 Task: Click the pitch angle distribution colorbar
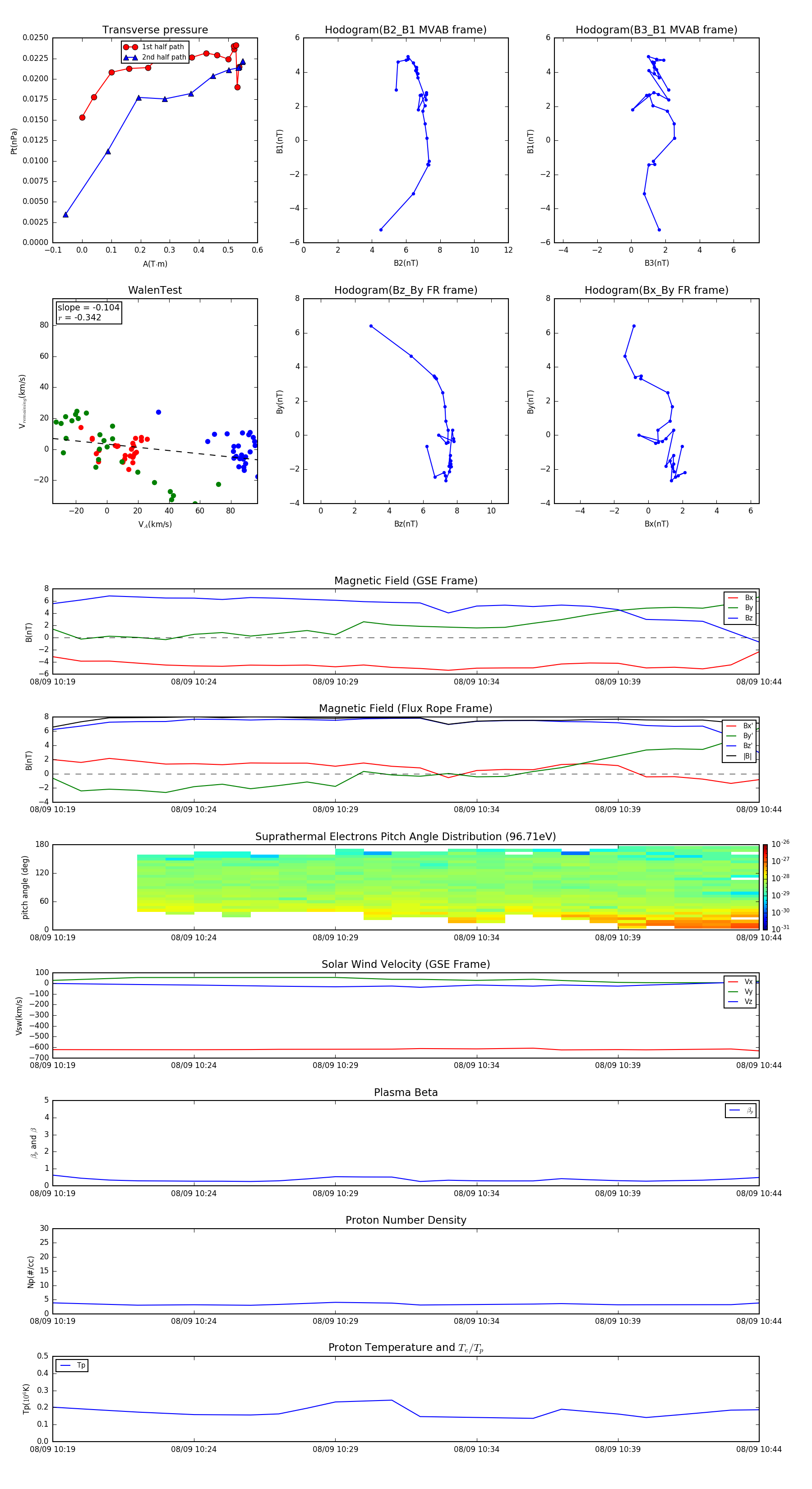765,887
